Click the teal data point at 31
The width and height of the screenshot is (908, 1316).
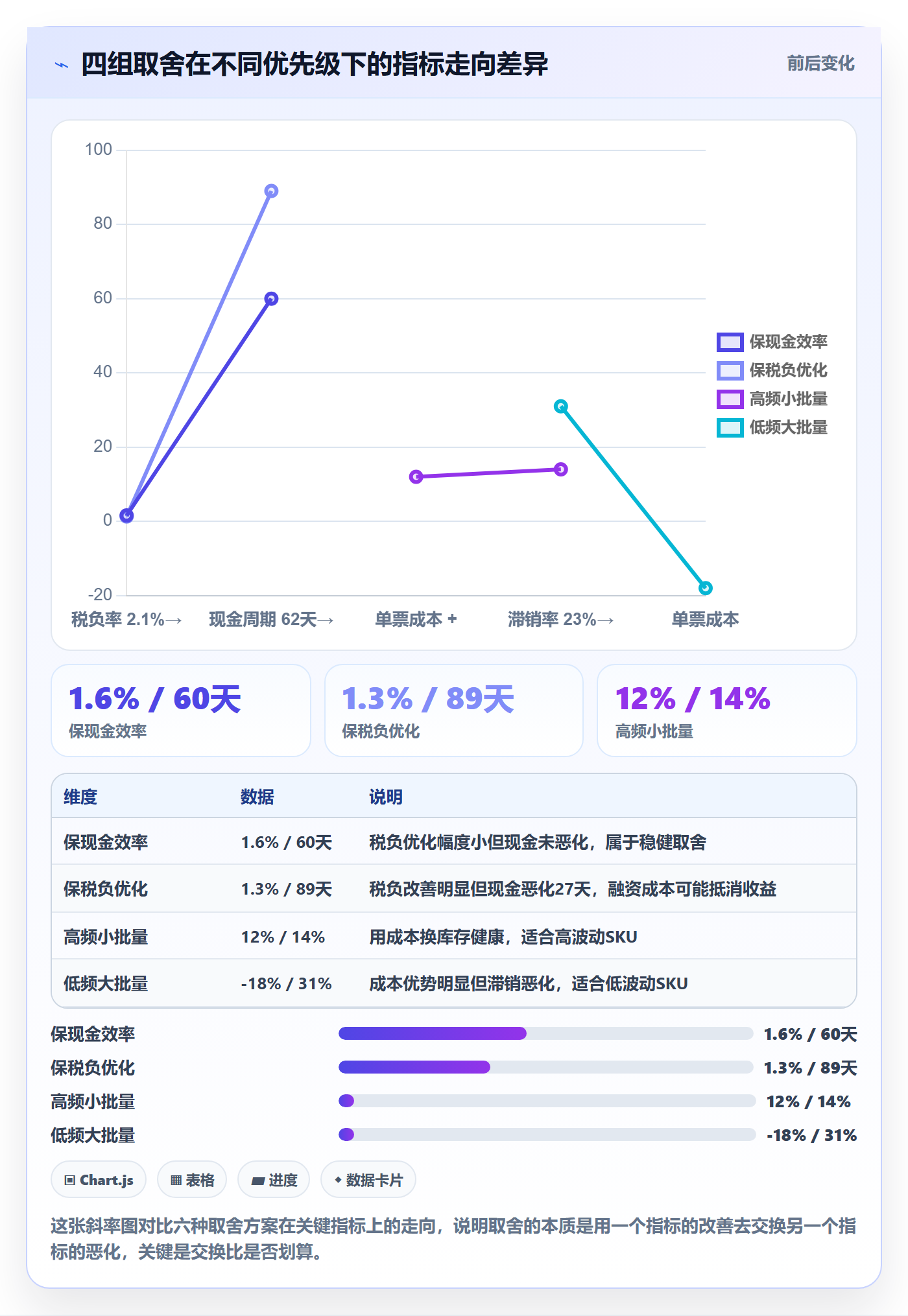[561, 406]
